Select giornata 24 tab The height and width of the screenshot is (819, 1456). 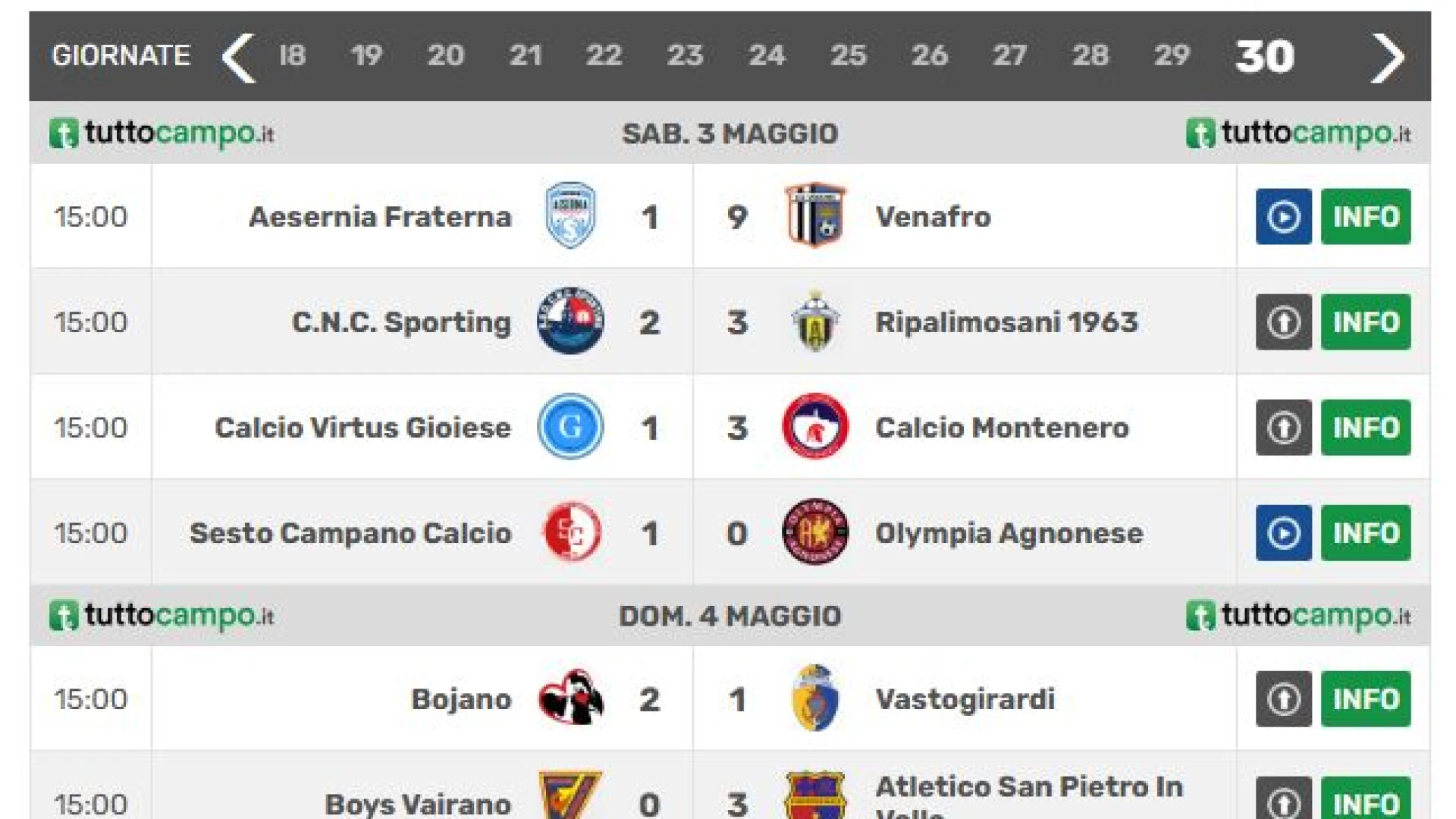tap(766, 55)
